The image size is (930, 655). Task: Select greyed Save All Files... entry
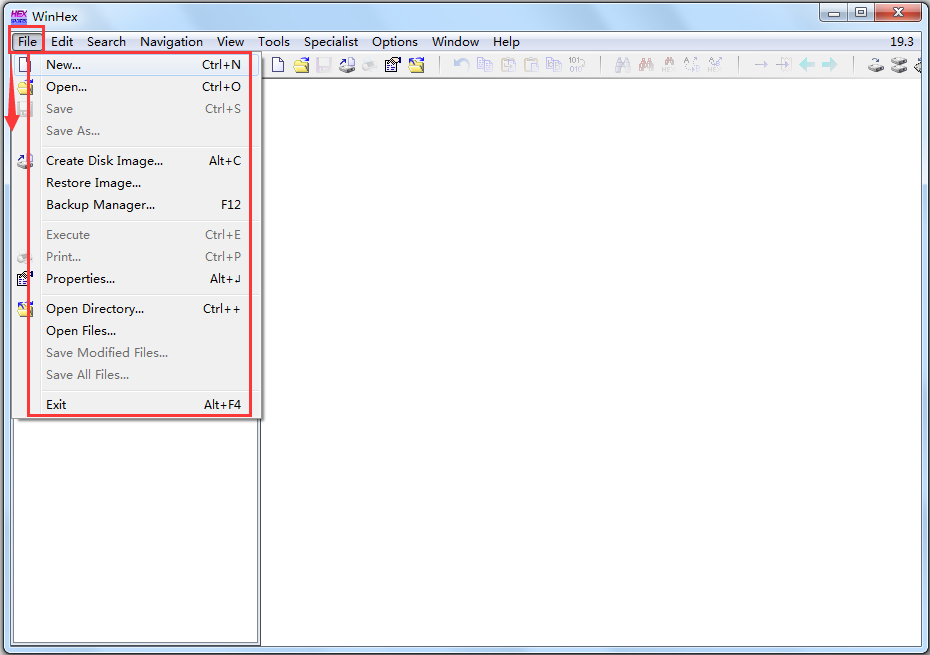[136, 375]
